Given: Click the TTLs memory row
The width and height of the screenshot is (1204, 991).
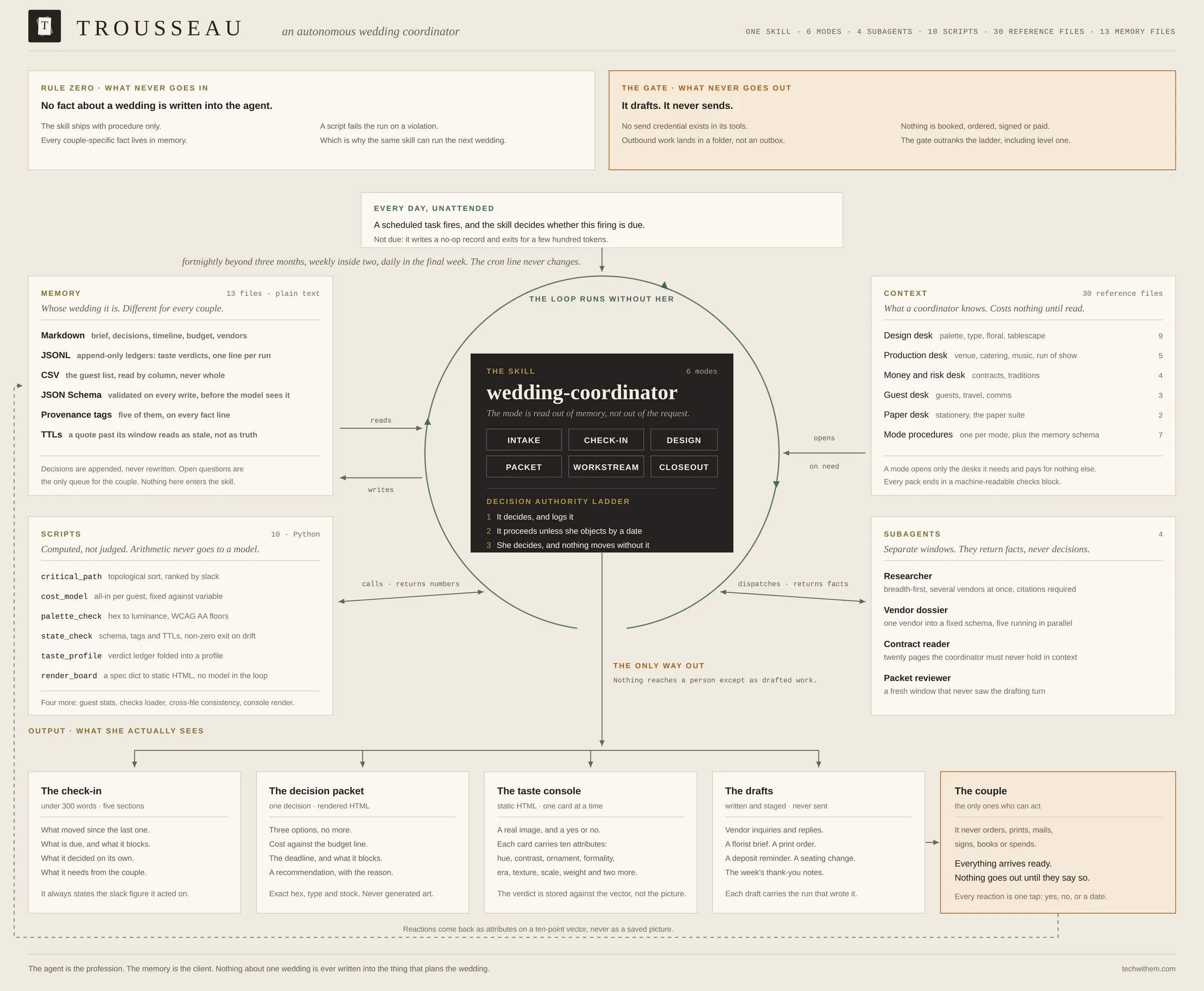Looking at the screenshot, I should click(x=149, y=434).
